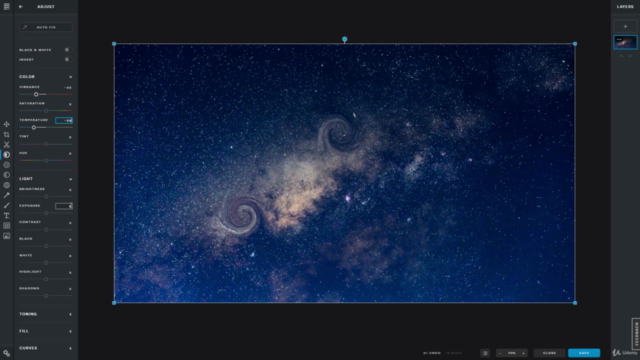Click the Redo button
Image resolution: width=640 pixels, height=360 pixels.
[453, 353]
